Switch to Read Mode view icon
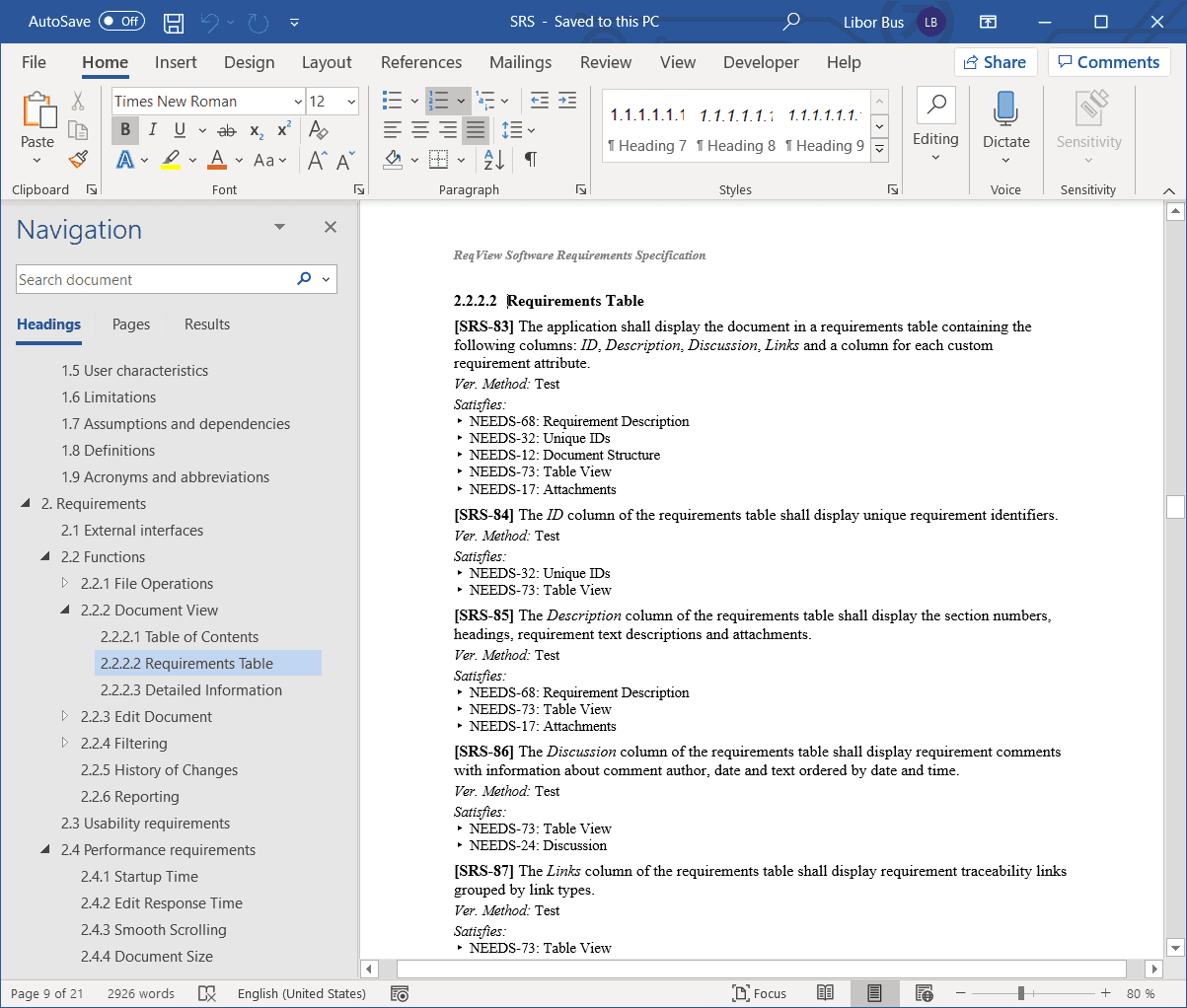This screenshot has width=1187, height=1008. click(x=826, y=993)
